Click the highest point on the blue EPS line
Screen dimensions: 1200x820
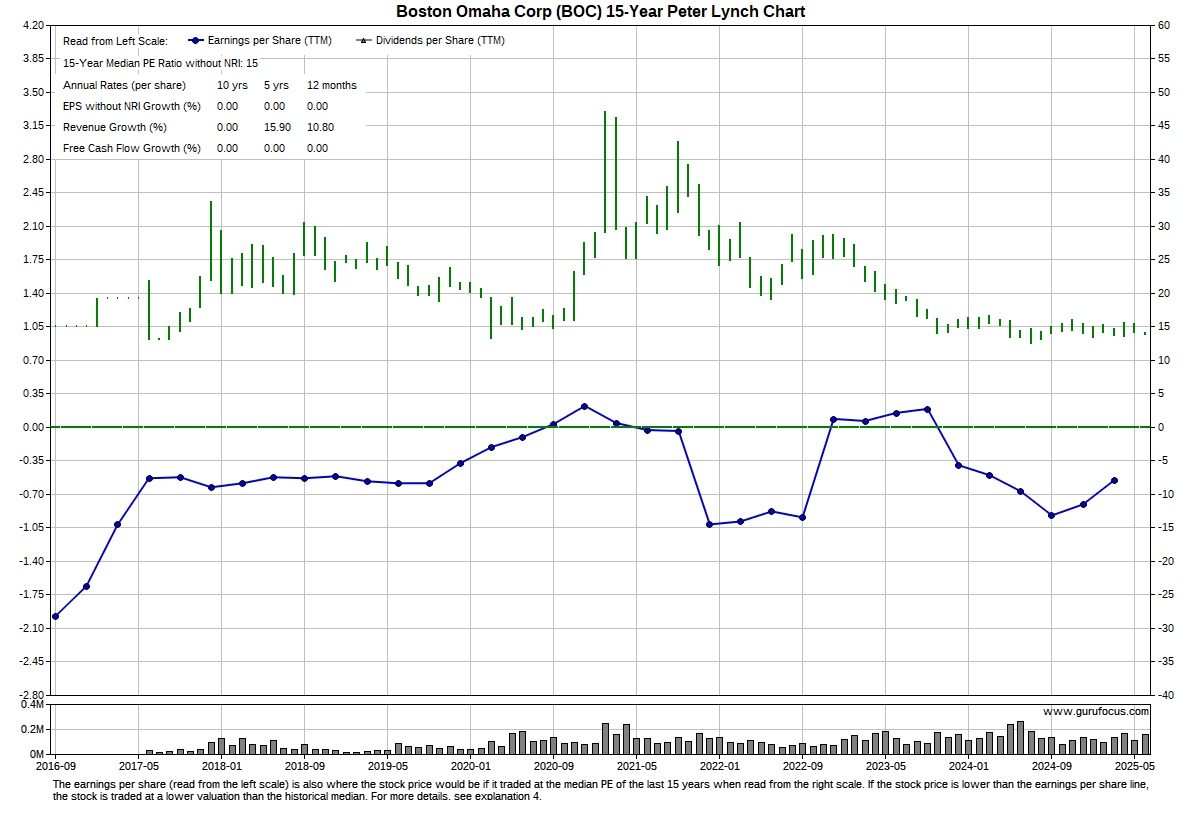[585, 406]
